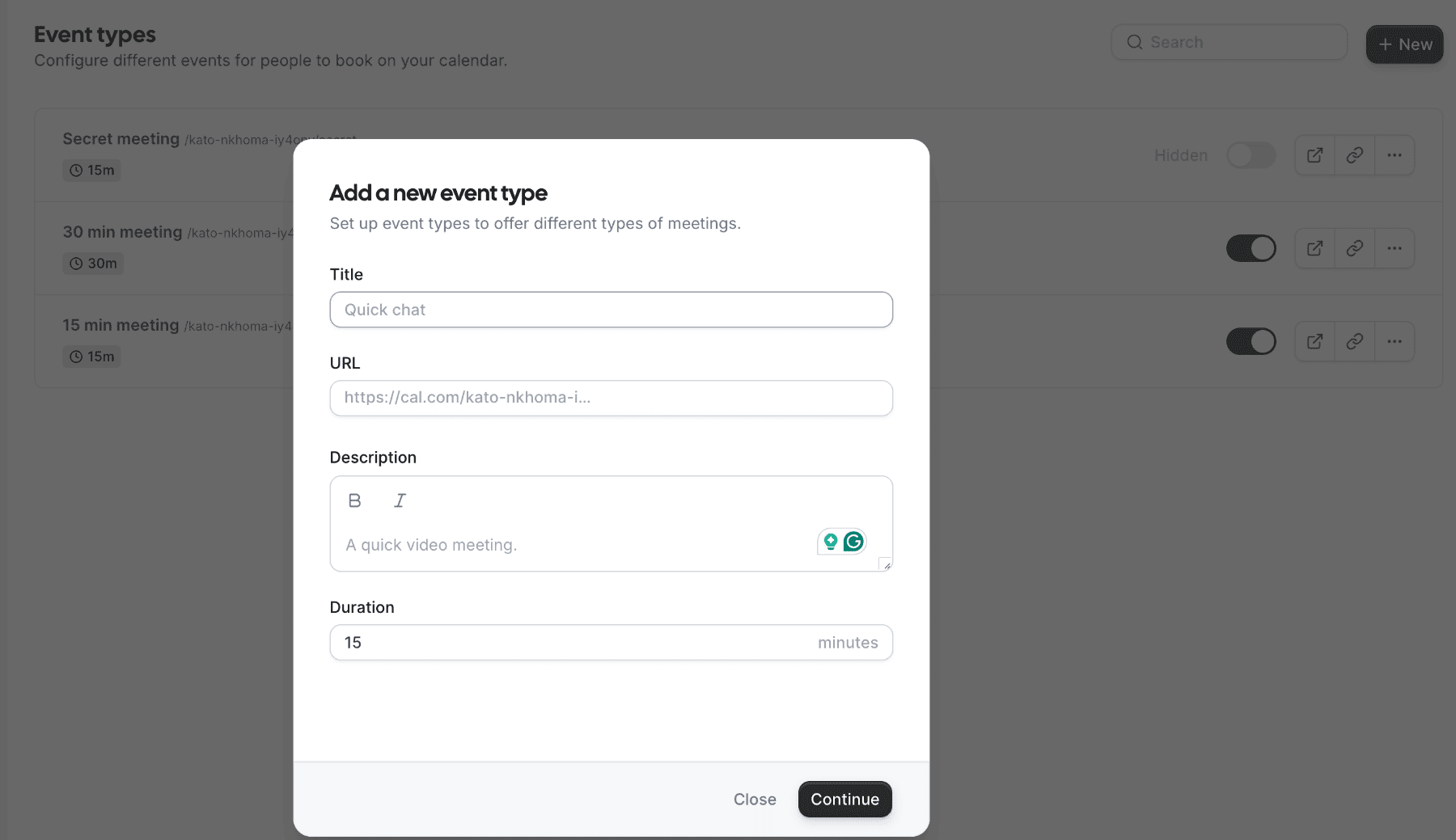Toggle the Hidden switch for Secret meeting
1456x840 pixels.
pos(1251,154)
